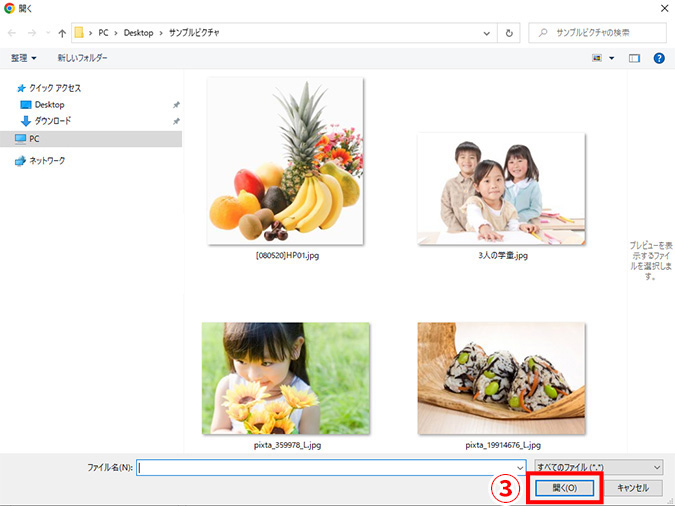675x506 pixels.
Task: Click the refresh icon beside address bar
Action: pos(510,33)
